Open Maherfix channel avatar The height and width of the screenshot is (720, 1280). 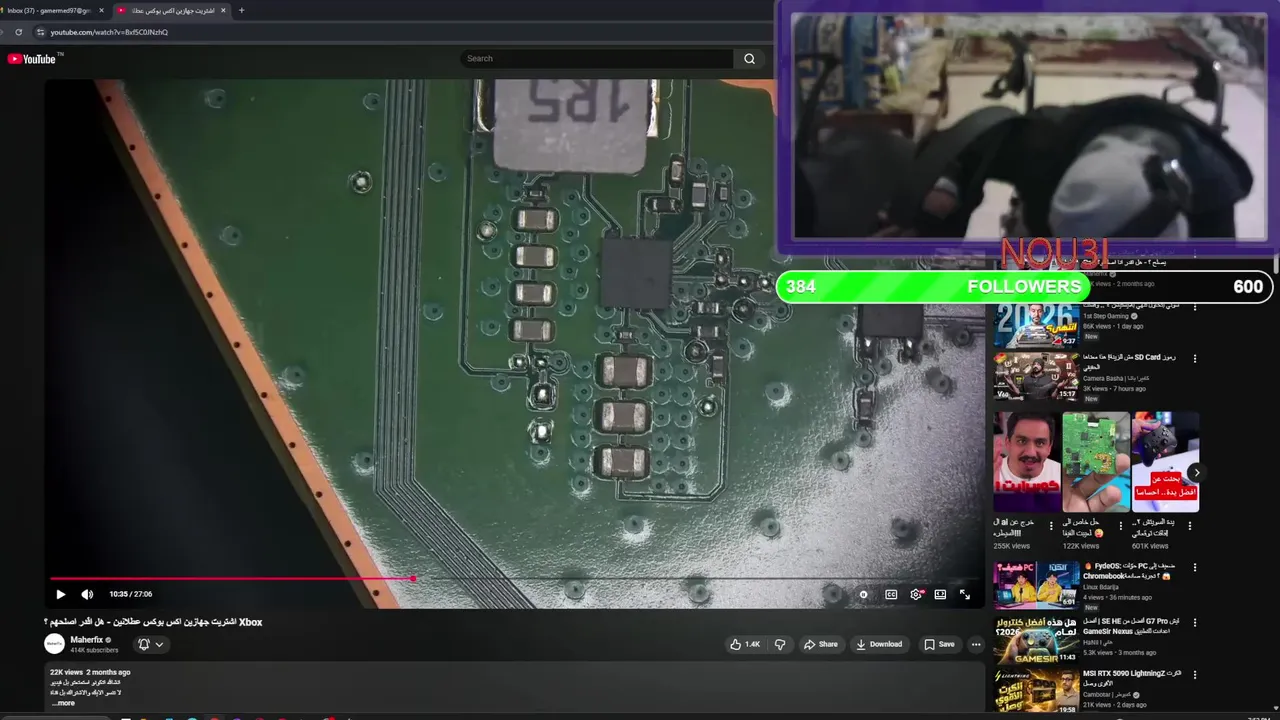54,644
